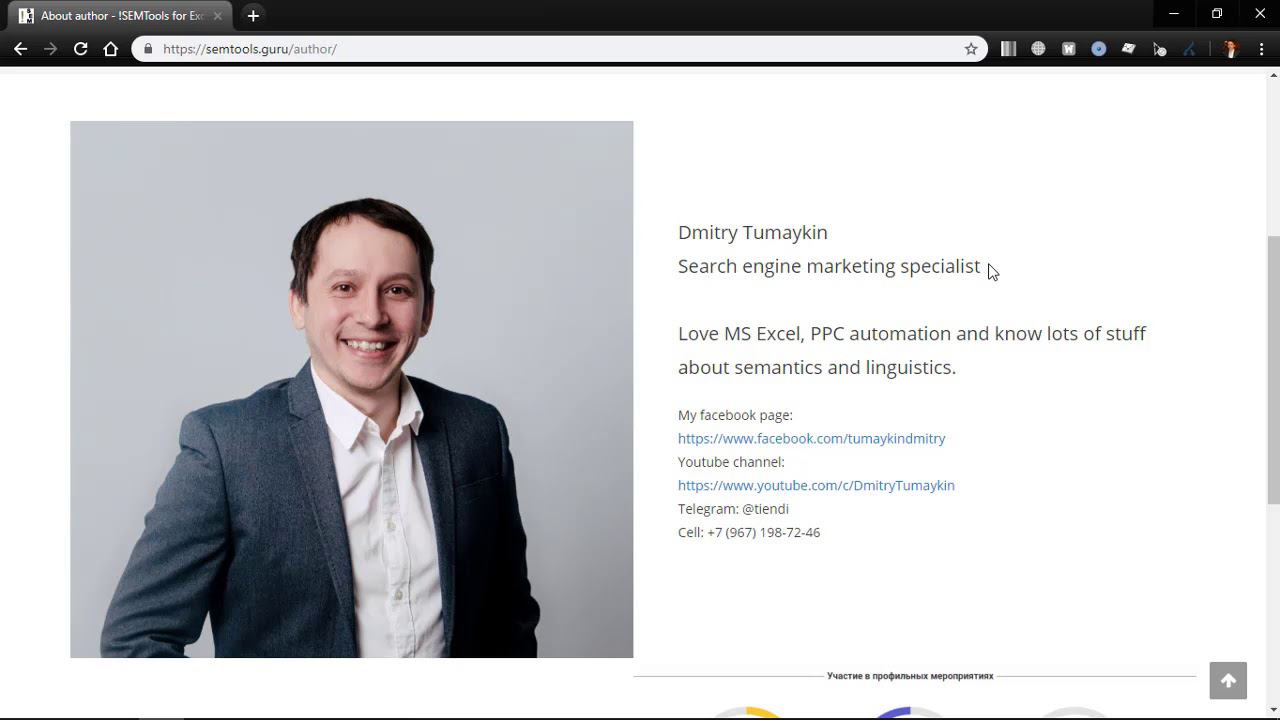Minimize the browser window
This screenshot has height=720, width=1280.
[x=1174, y=14]
